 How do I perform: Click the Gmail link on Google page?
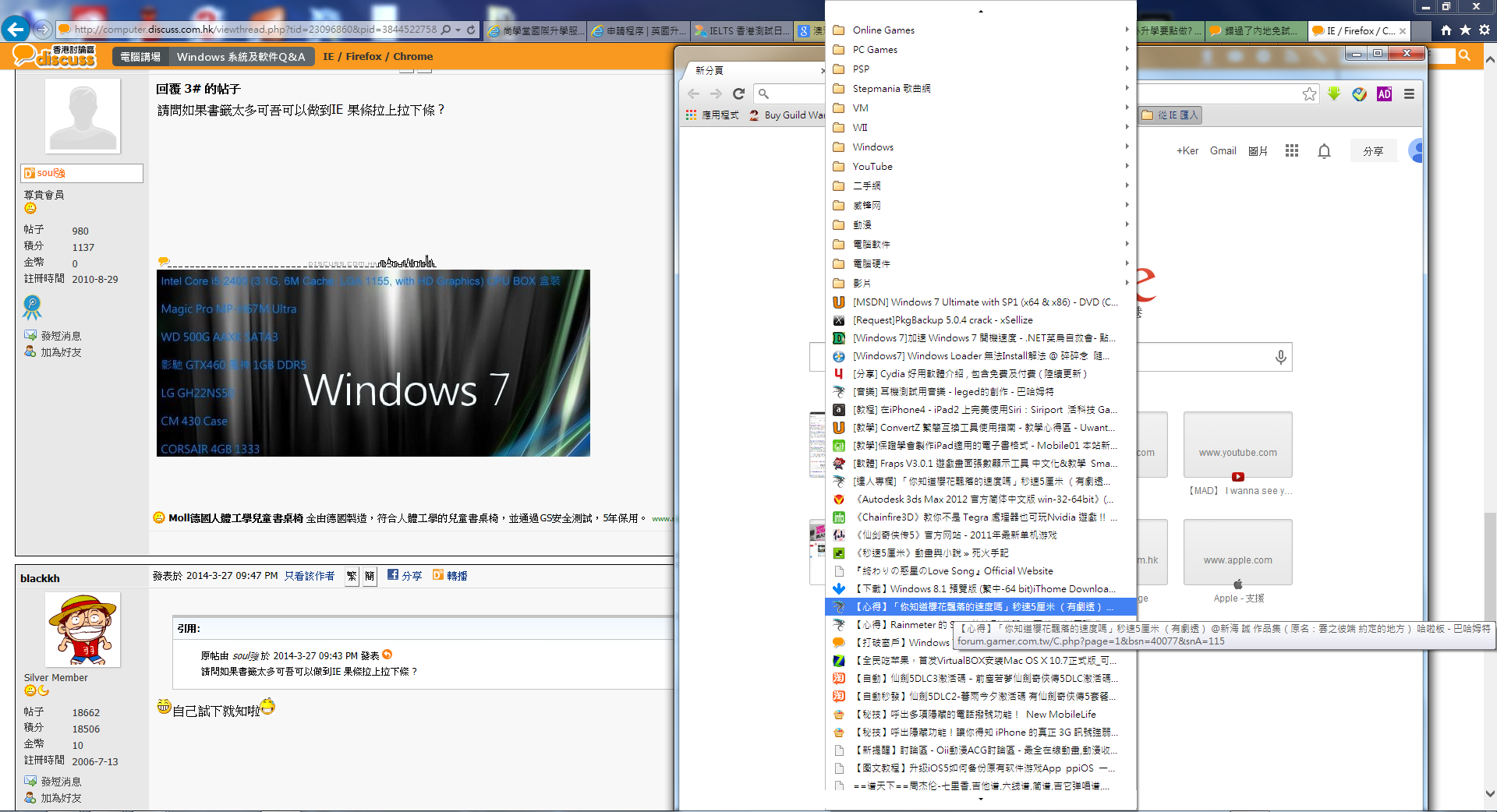point(1223,150)
